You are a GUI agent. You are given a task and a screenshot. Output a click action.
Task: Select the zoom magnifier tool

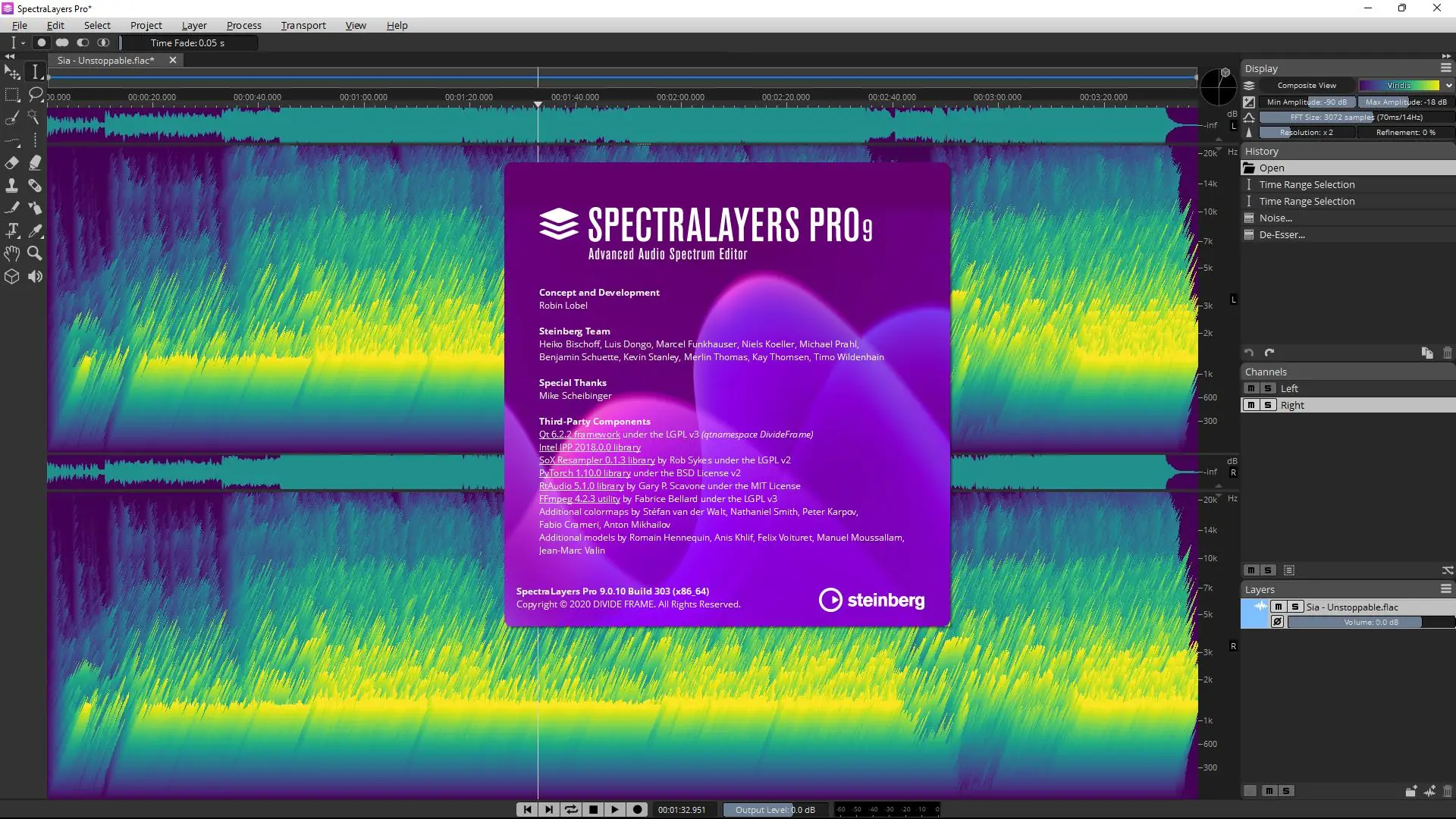[x=35, y=254]
